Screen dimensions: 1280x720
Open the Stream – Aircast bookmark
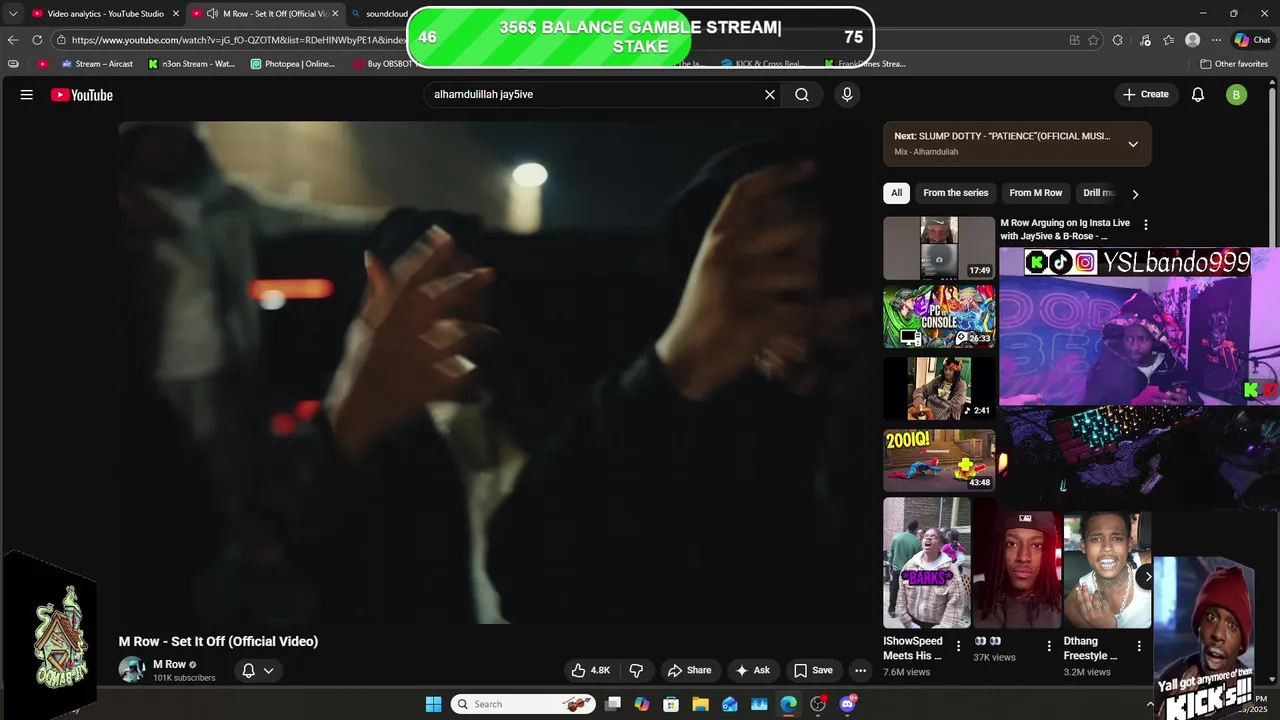click(97, 64)
